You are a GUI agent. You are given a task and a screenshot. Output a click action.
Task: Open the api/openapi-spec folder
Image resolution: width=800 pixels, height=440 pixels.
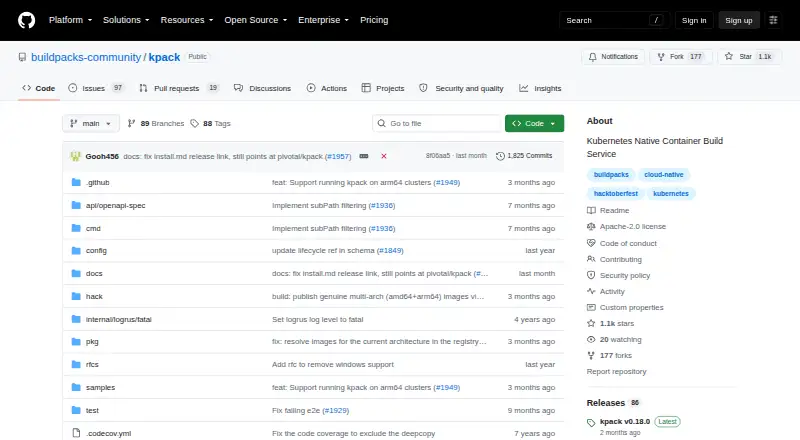click(115, 205)
